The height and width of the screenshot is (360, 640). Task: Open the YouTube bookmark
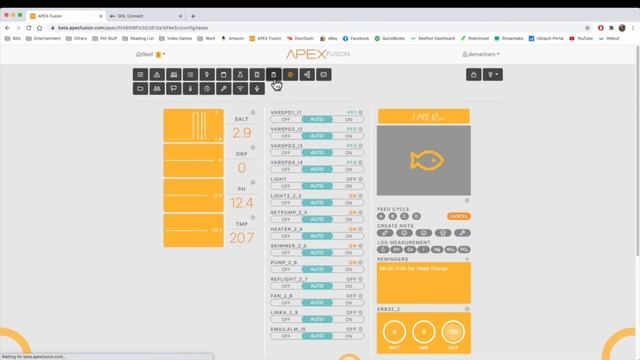[x=581, y=38]
